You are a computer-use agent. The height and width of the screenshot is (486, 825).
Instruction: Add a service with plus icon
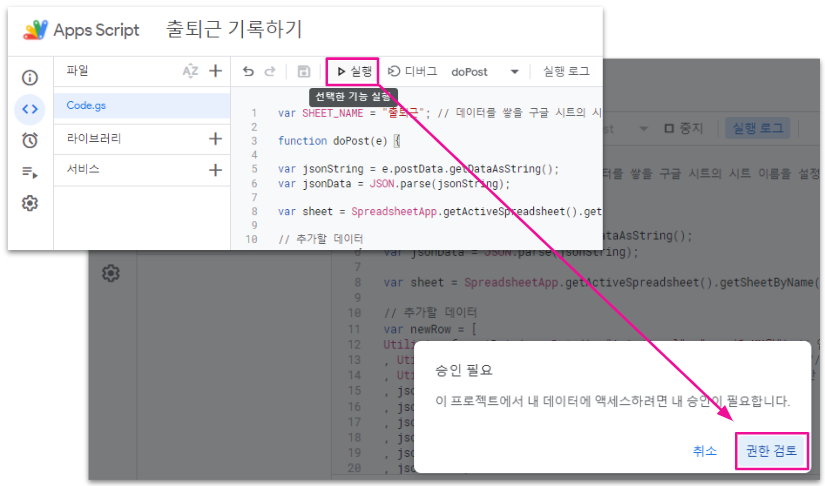[x=215, y=170]
